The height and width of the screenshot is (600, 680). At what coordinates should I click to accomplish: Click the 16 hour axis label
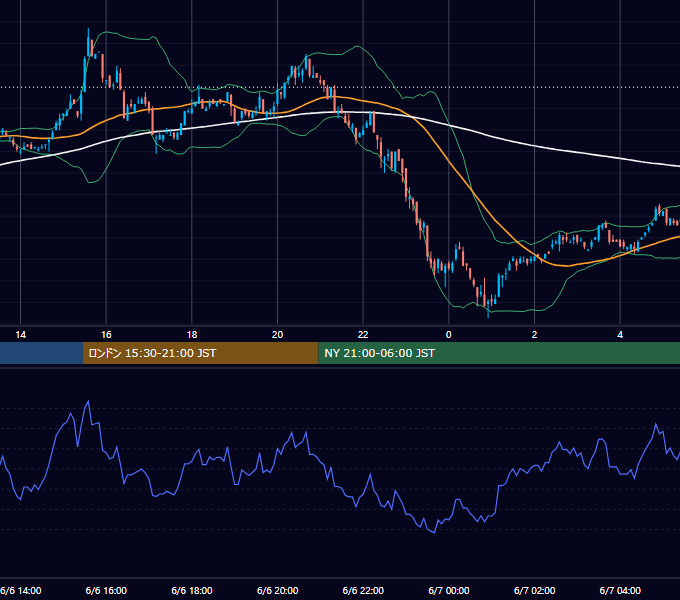[x=106, y=335]
